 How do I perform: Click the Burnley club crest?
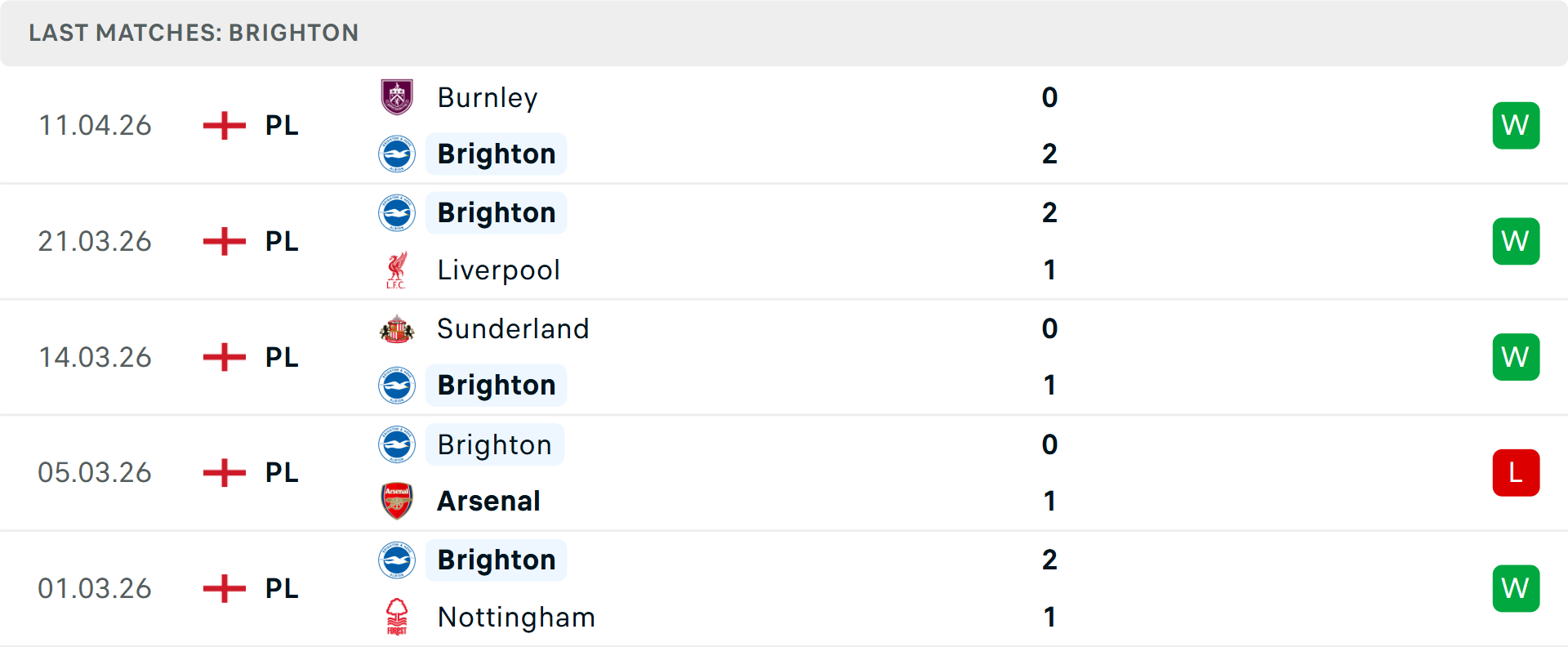397,97
